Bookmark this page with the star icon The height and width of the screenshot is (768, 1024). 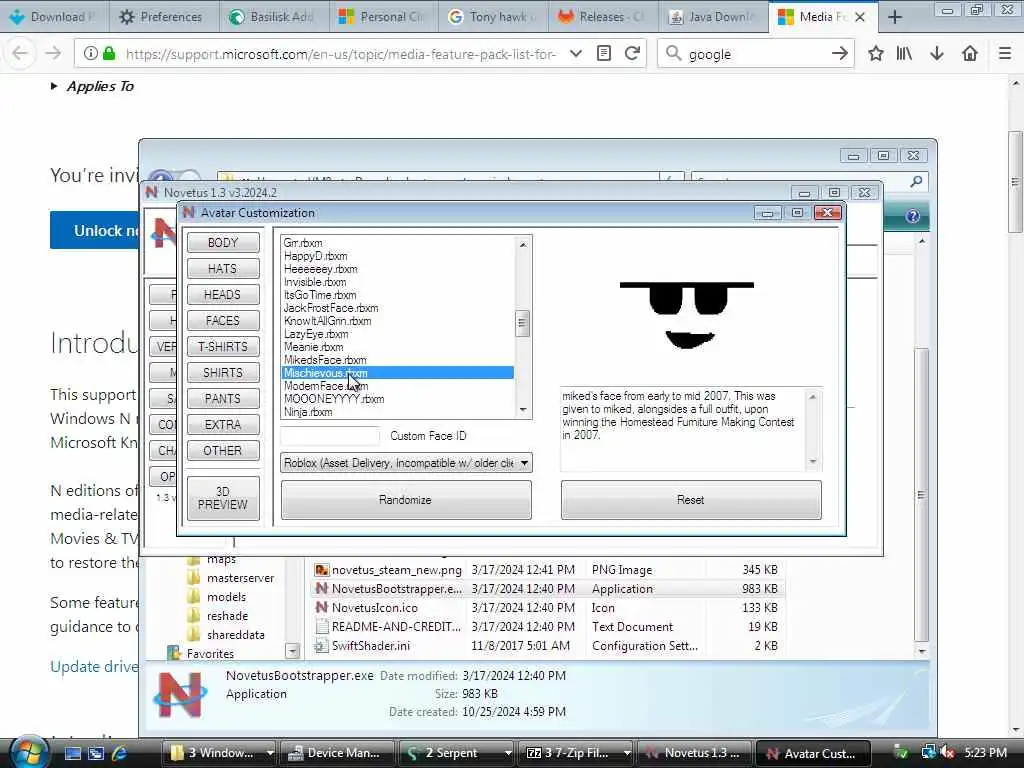click(x=876, y=54)
